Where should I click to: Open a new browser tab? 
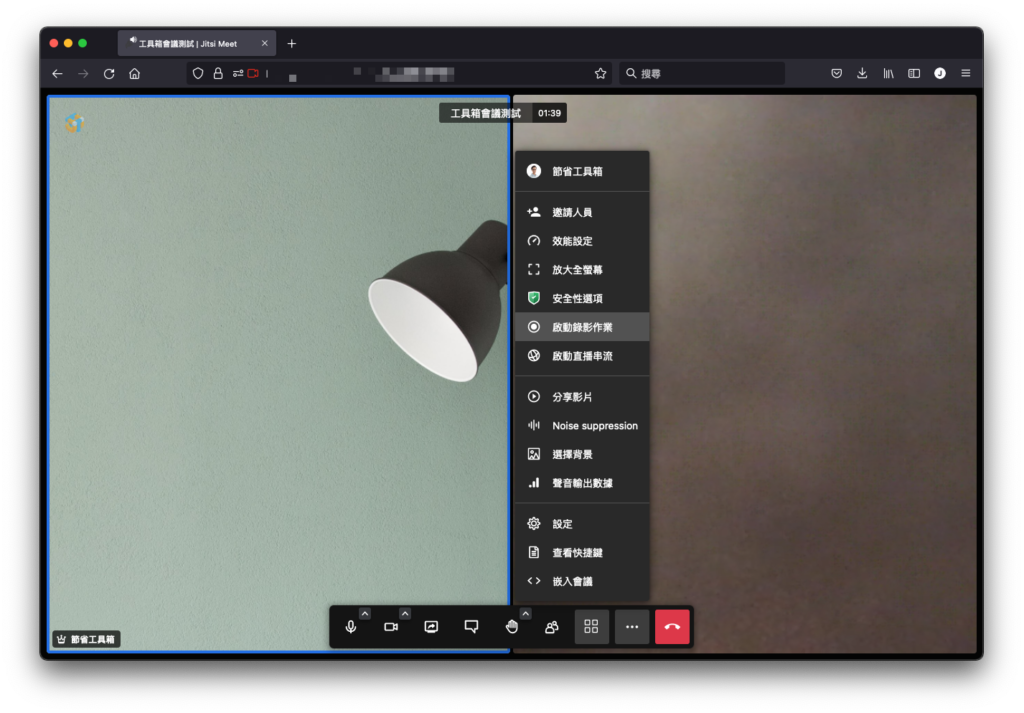[x=292, y=44]
